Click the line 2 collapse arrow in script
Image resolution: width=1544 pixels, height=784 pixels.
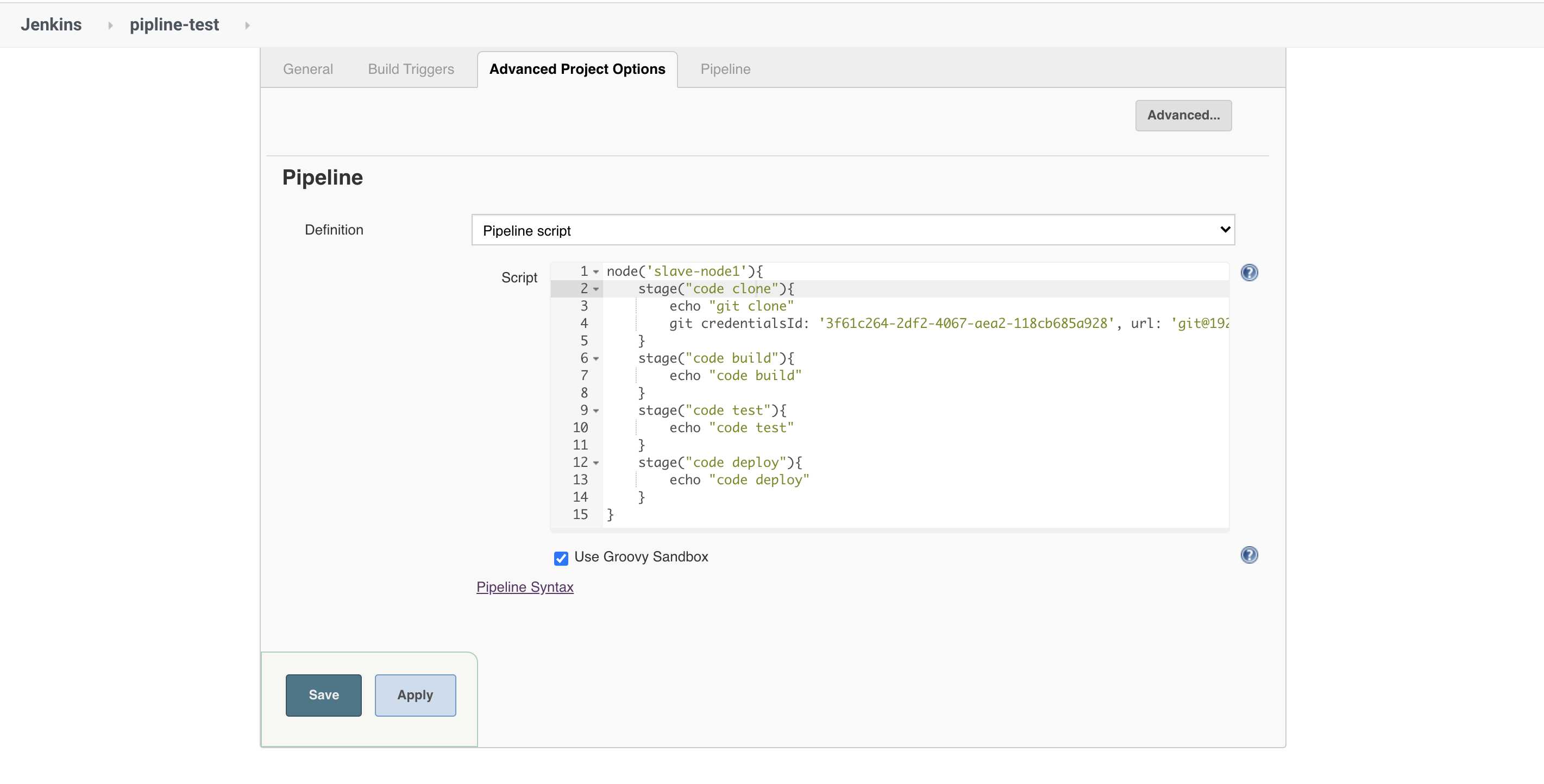pyautogui.click(x=596, y=289)
